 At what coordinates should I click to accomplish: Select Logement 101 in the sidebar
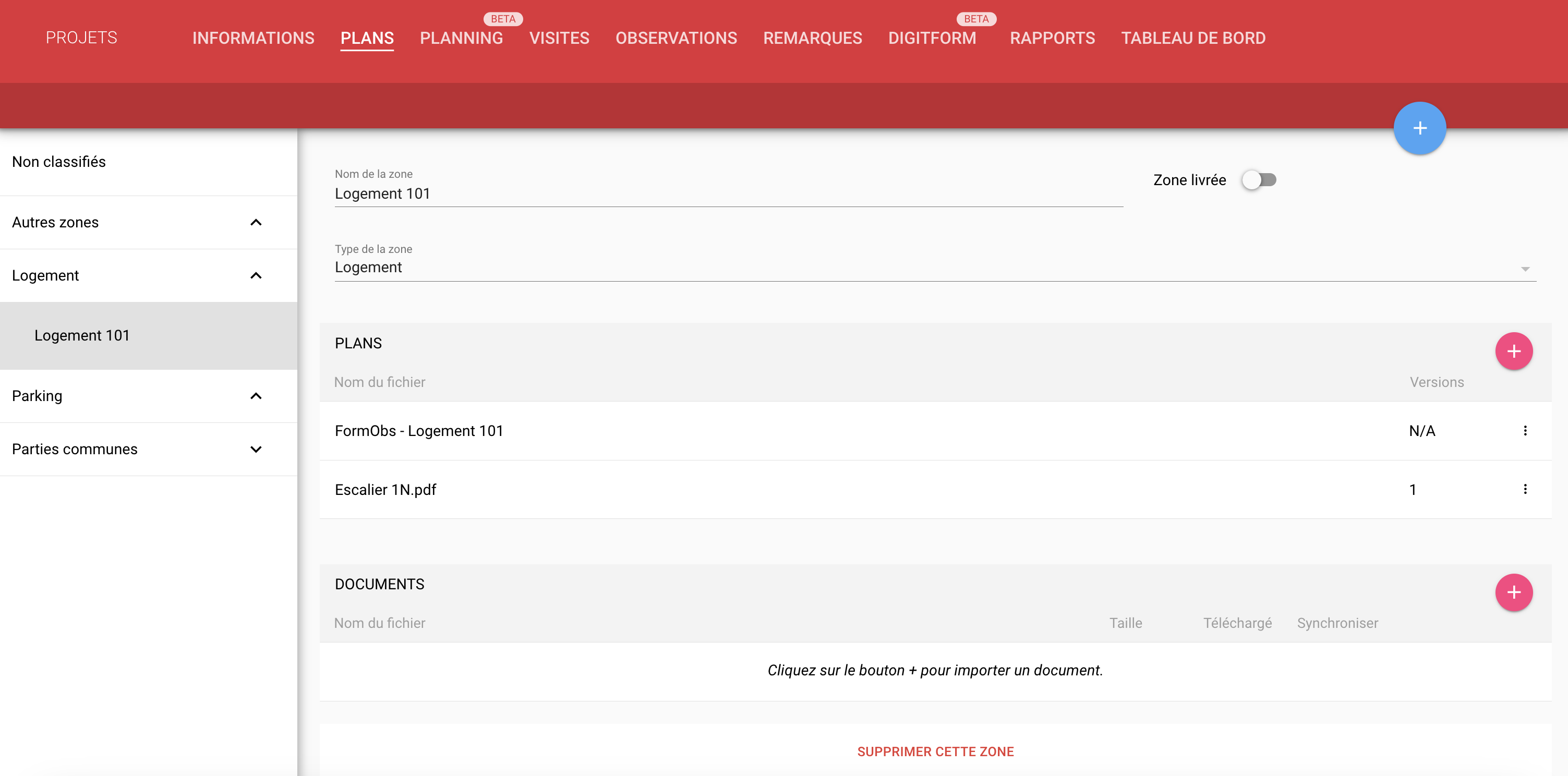point(82,335)
